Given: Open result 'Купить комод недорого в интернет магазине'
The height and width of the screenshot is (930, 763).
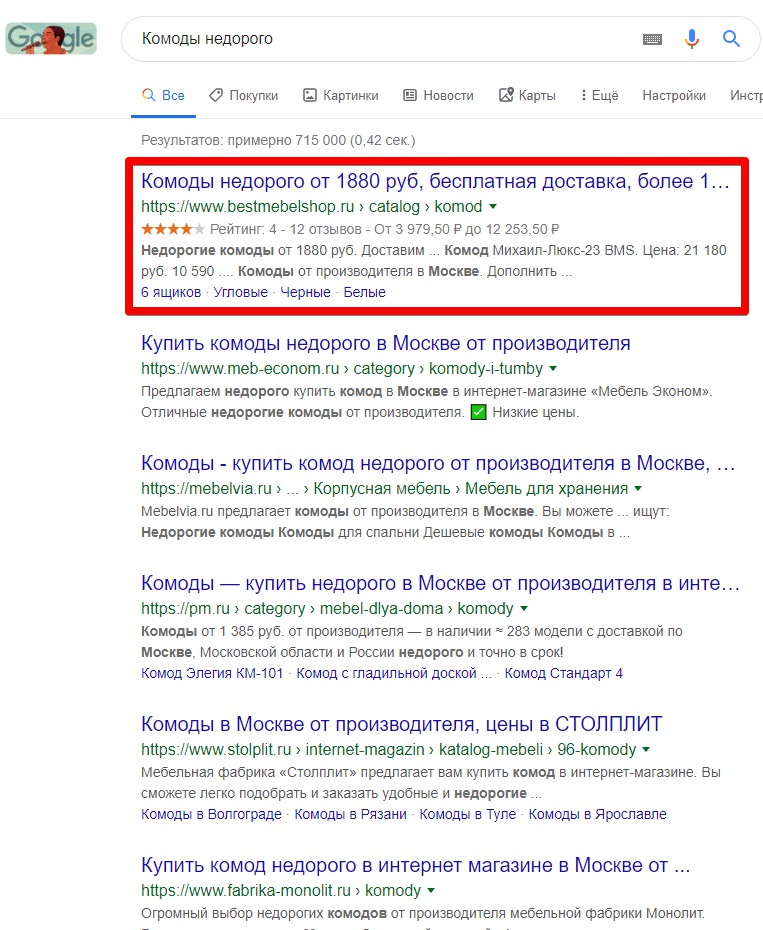Looking at the screenshot, I should 415,865.
